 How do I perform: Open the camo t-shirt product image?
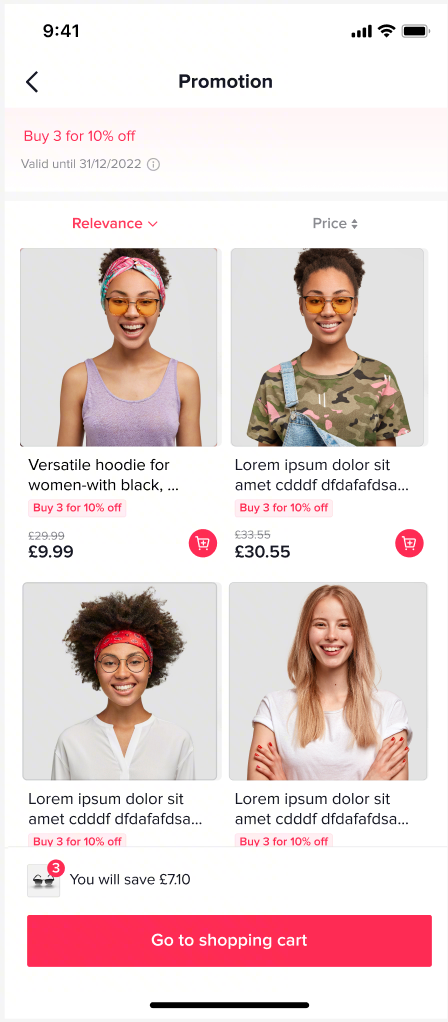coord(329,347)
